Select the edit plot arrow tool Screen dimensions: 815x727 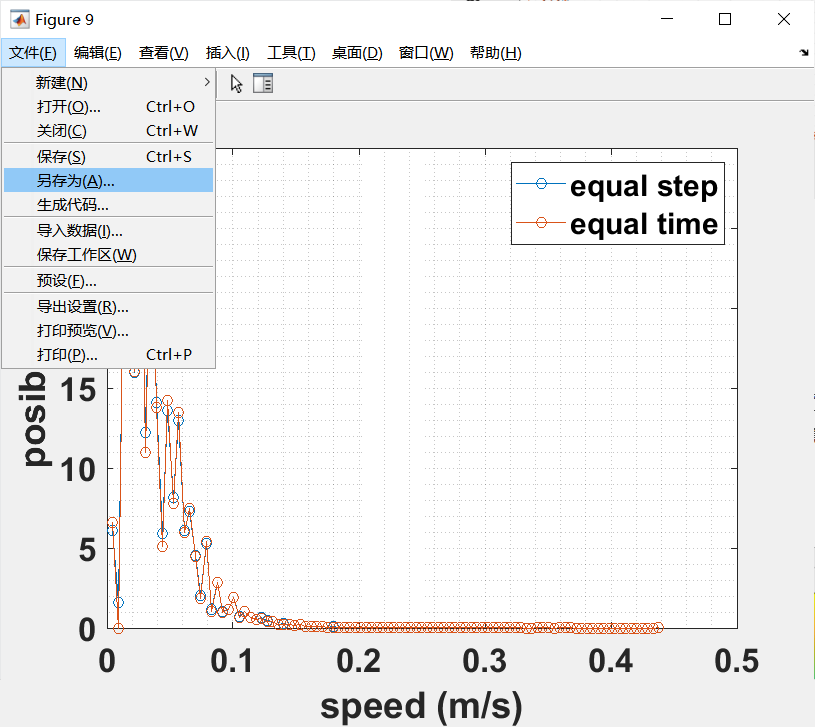click(234, 84)
